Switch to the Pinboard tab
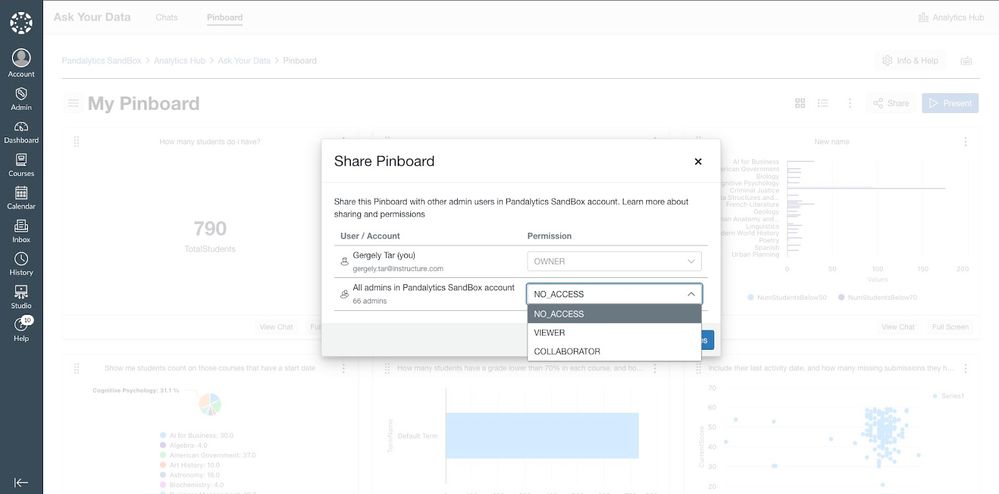 tap(225, 17)
